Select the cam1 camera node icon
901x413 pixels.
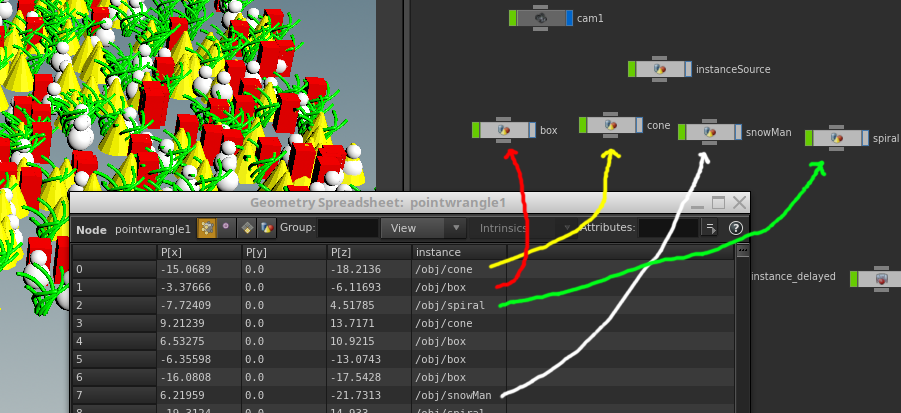pos(541,18)
